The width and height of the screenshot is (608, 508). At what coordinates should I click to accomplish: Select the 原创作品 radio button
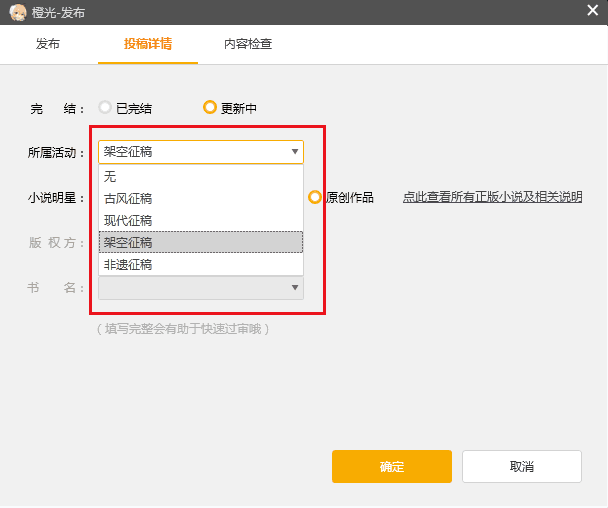point(315,197)
